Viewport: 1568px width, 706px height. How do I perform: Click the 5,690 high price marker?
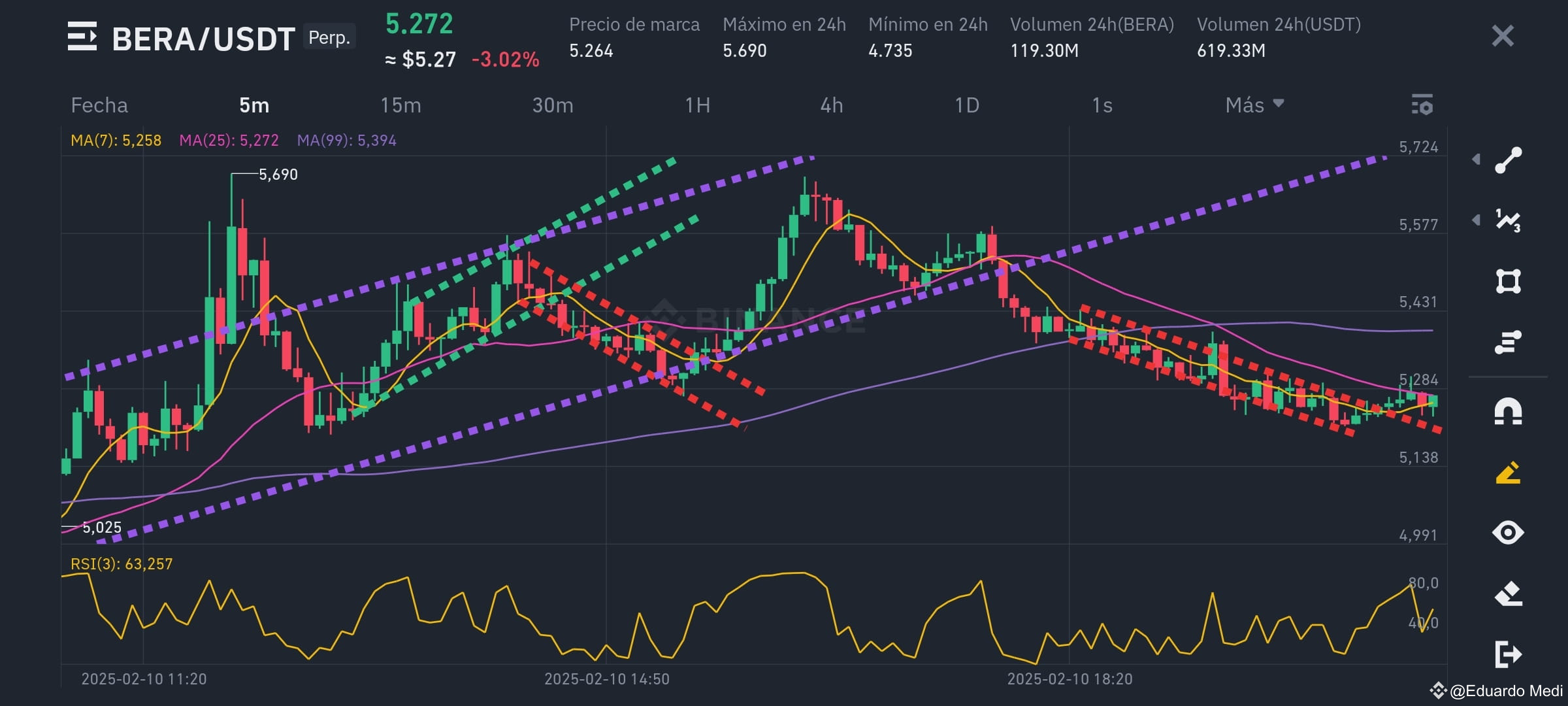[x=278, y=175]
